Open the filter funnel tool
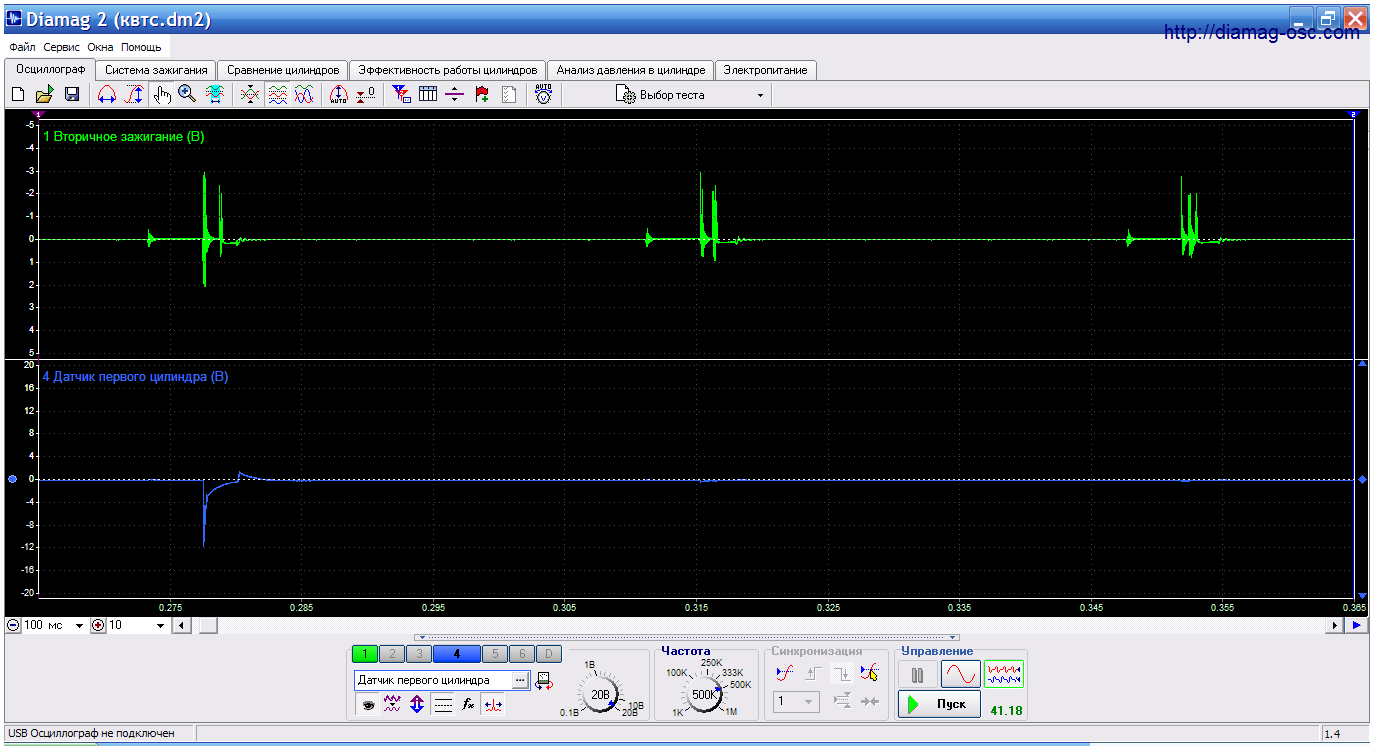This screenshot has width=1374, height=746. [x=401, y=95]
